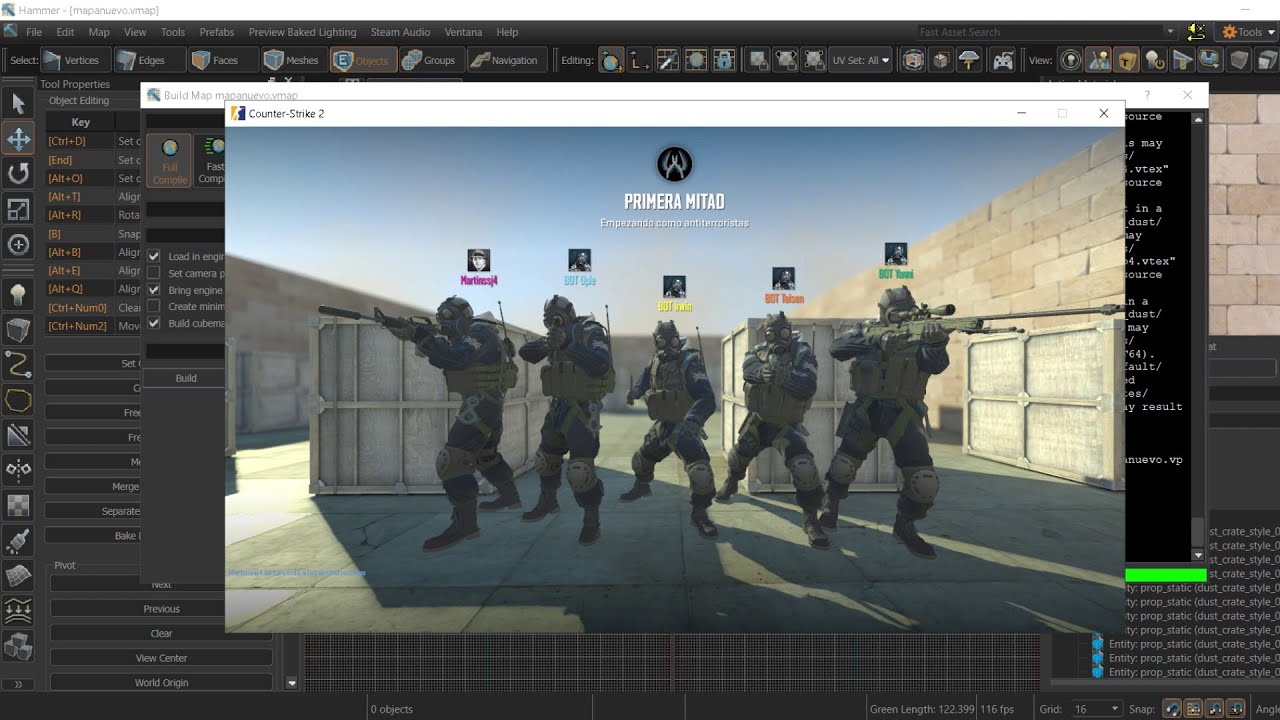Open the File menu
Viewport: 1280px width, 720px height.
click(34, 32)
